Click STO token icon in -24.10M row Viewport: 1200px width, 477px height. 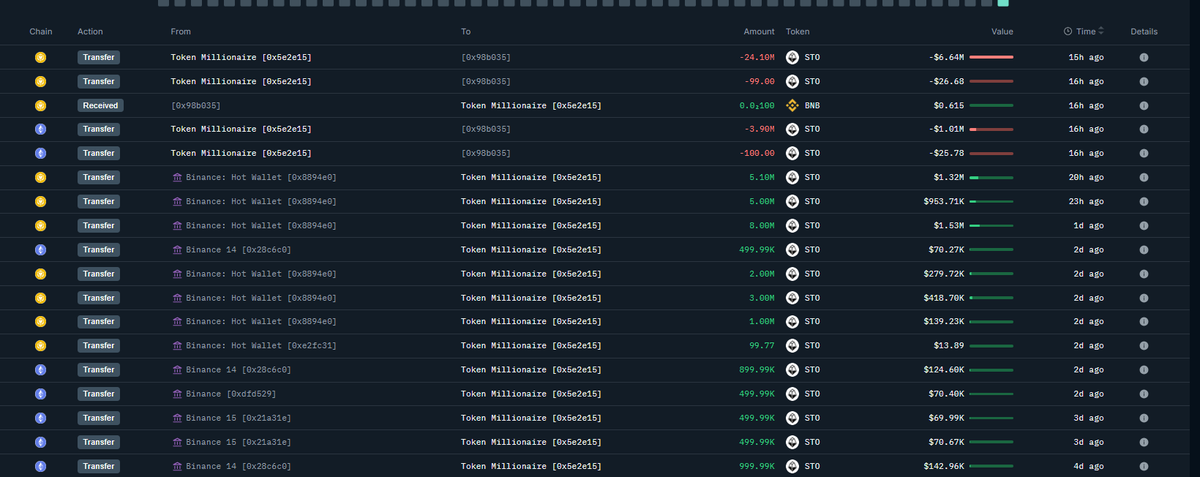793,57
